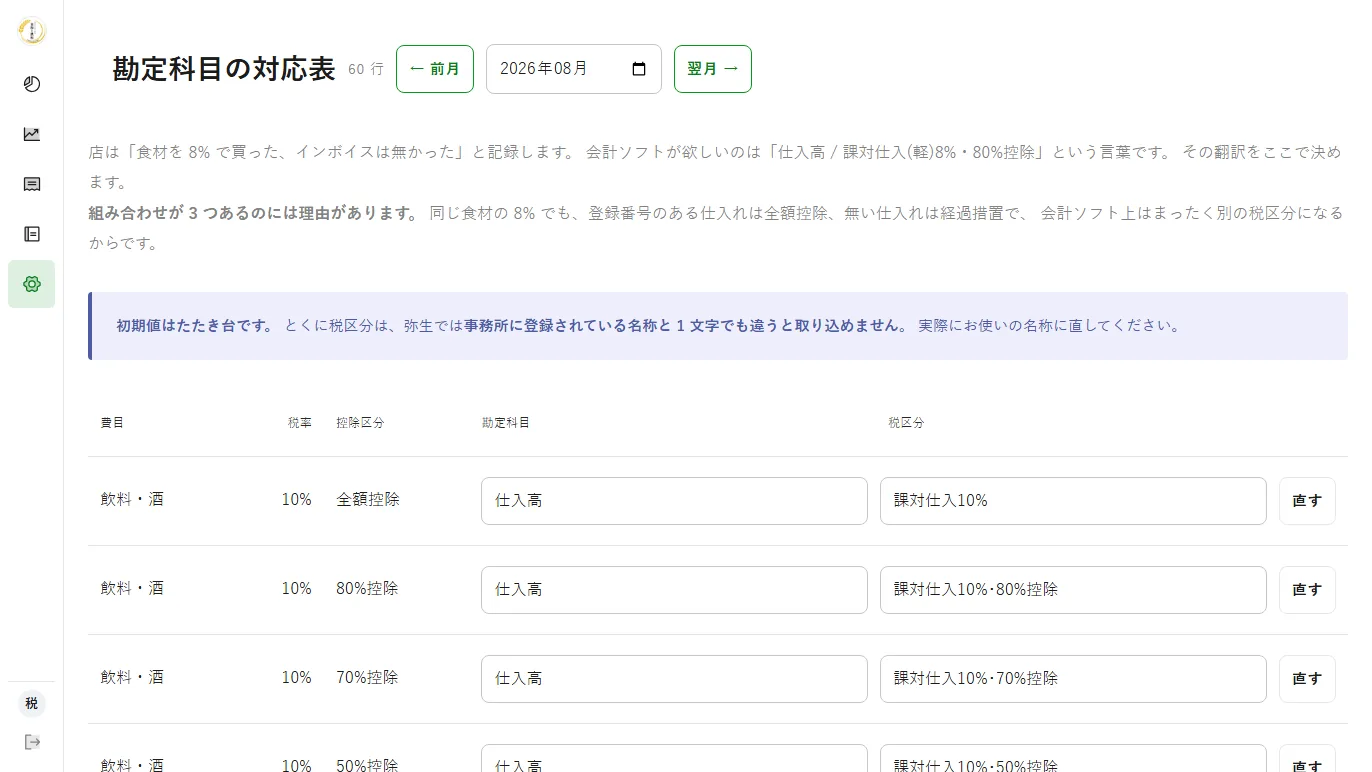This screenshot has width=1372, height=772.
Task: Edit 勘定科目 field for 飲料・酒 全額控除 row
Action: coord(674,501)
